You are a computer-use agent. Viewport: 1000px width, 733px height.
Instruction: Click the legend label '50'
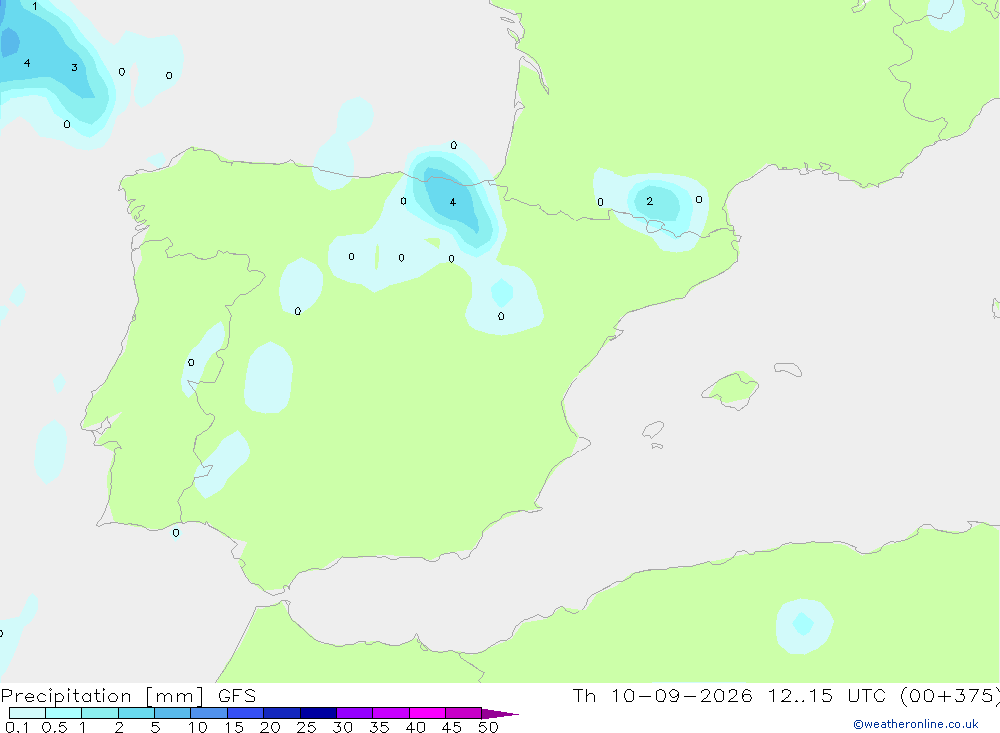point(488,727)
